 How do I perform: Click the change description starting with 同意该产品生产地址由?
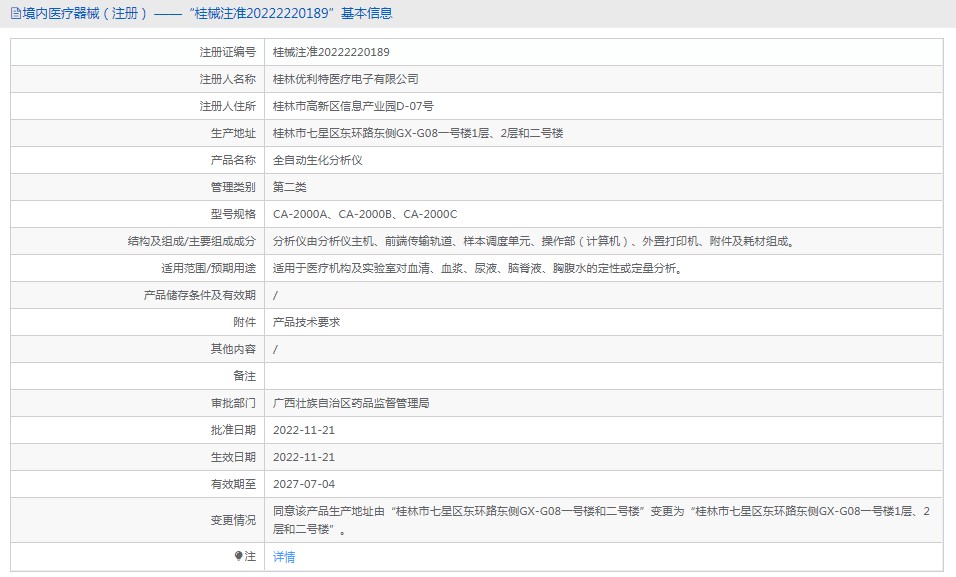coord(601,520)
